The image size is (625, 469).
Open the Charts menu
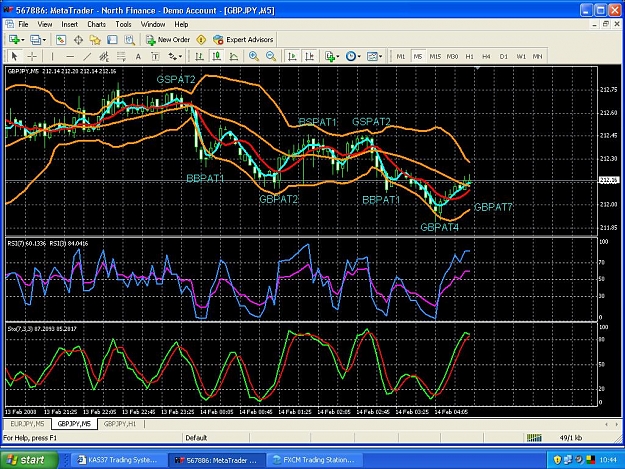tap(96, 24)
